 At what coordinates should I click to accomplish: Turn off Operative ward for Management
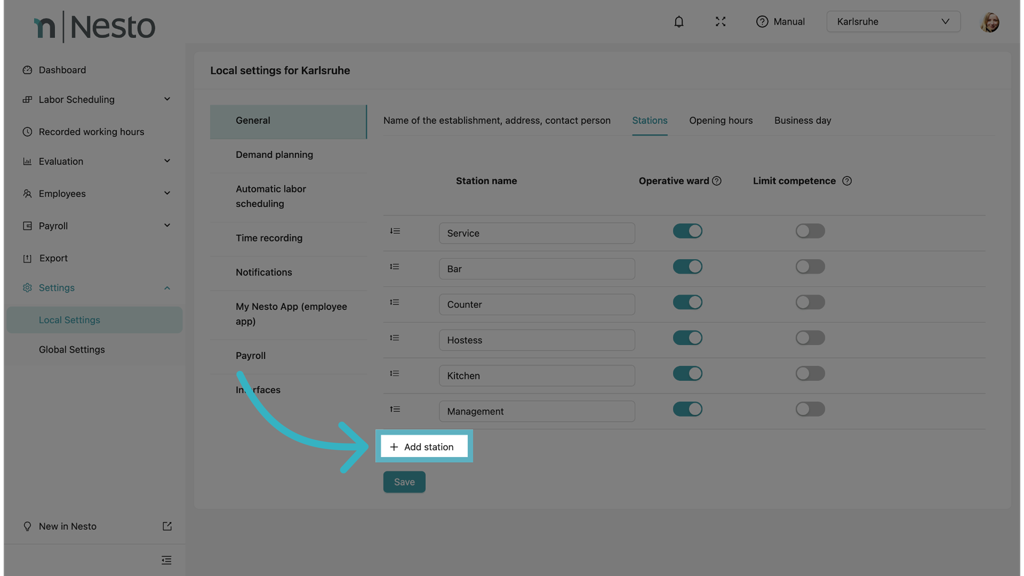(x=687, y=409)
